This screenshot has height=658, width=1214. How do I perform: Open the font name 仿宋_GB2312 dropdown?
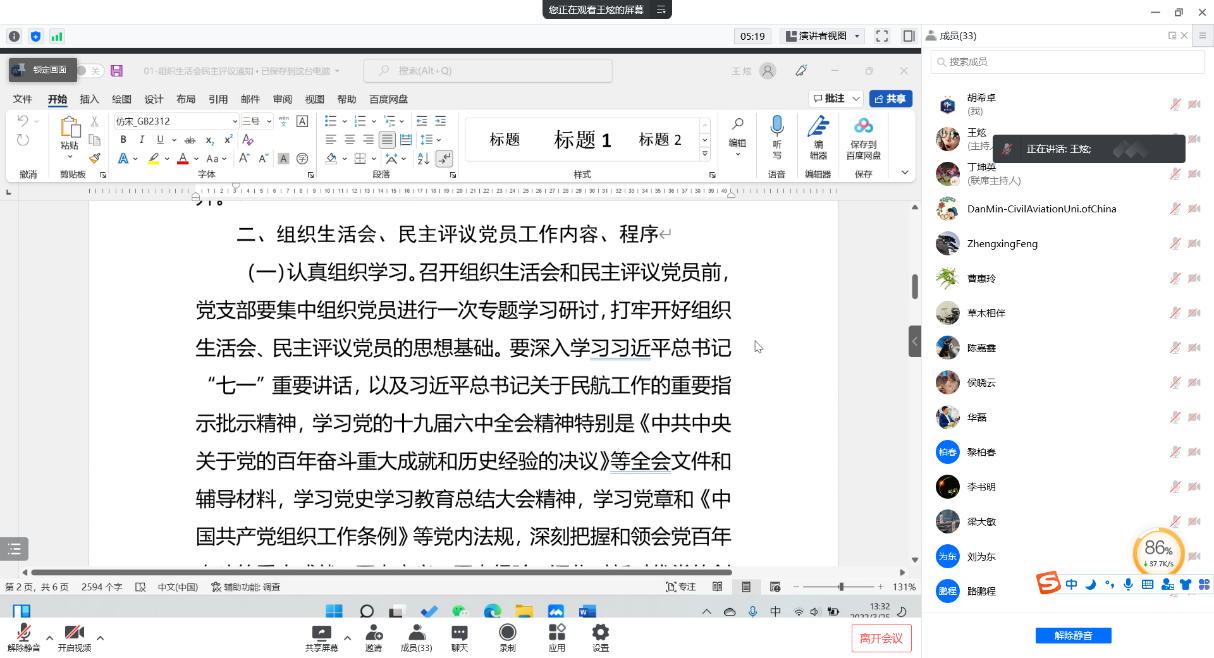point(234,121)
